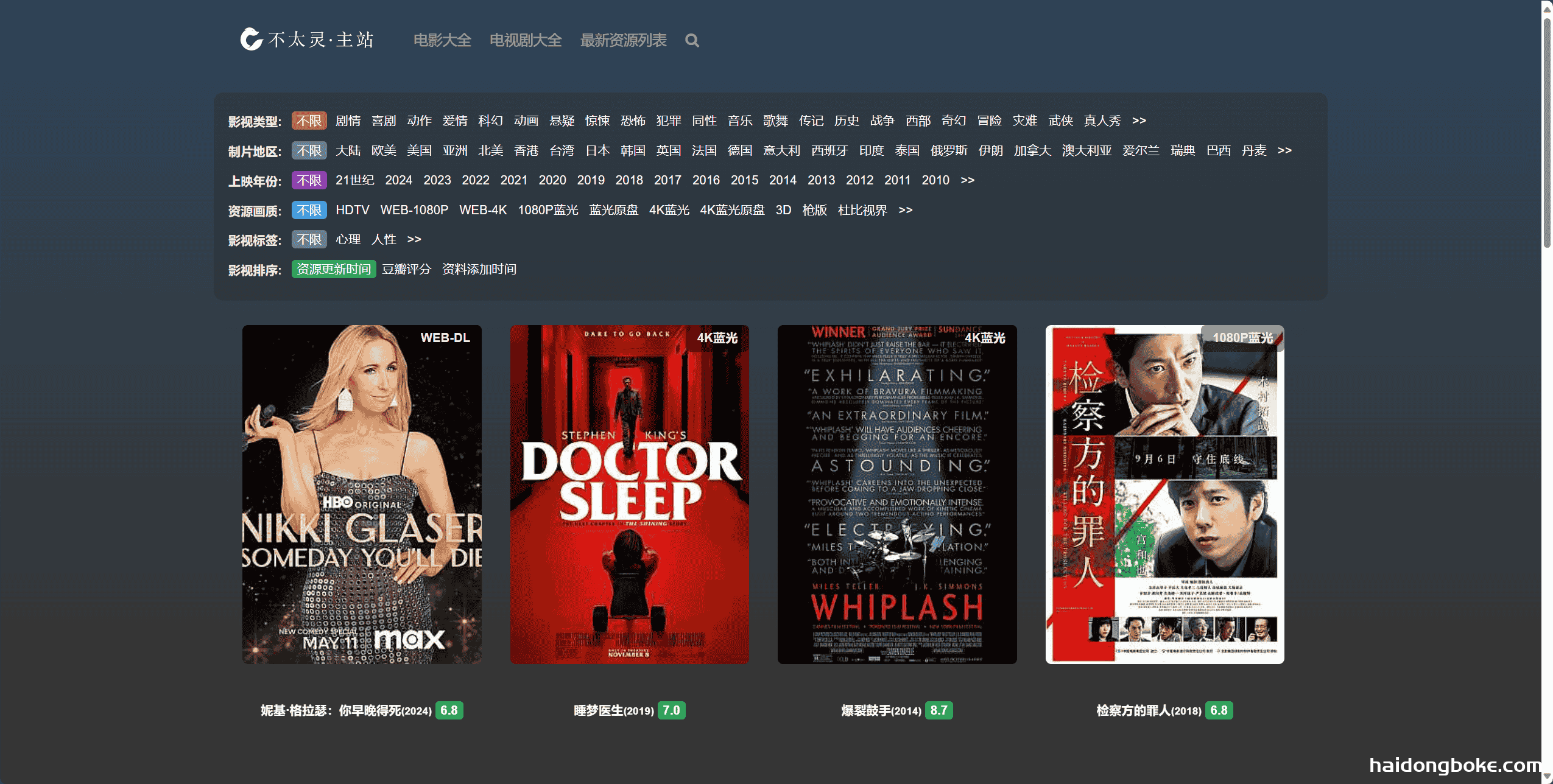Select 不限 for 制片地区 filter

click(x=309, y=150)
